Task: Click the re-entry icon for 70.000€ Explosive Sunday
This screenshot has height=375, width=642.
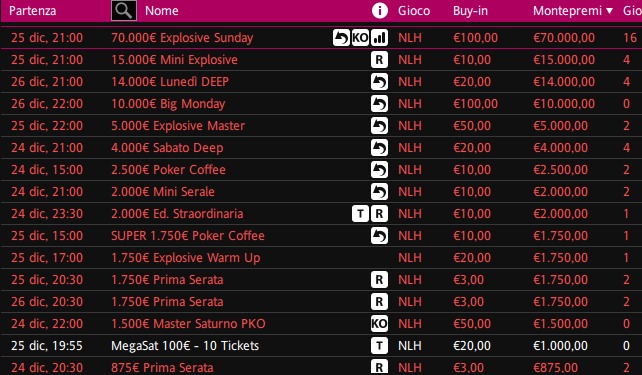Action: [341, 38]
